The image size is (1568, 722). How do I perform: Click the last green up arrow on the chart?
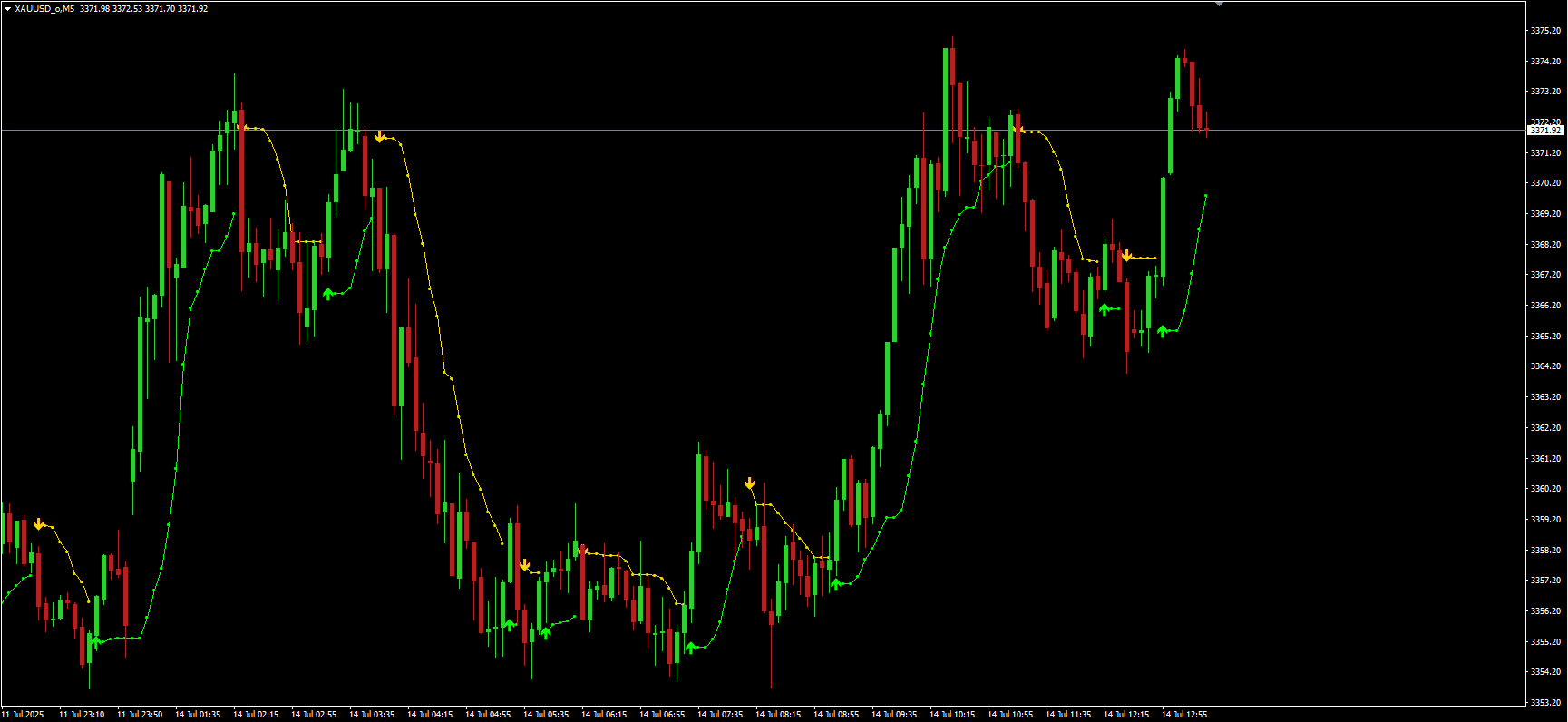(1163, 331)
